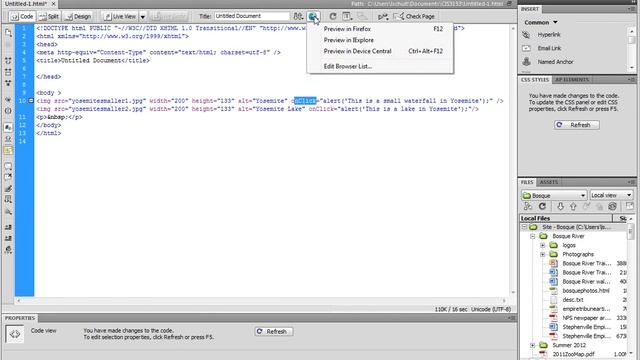
Task: Choose Preview in Device Central
Action: (380, 51)
